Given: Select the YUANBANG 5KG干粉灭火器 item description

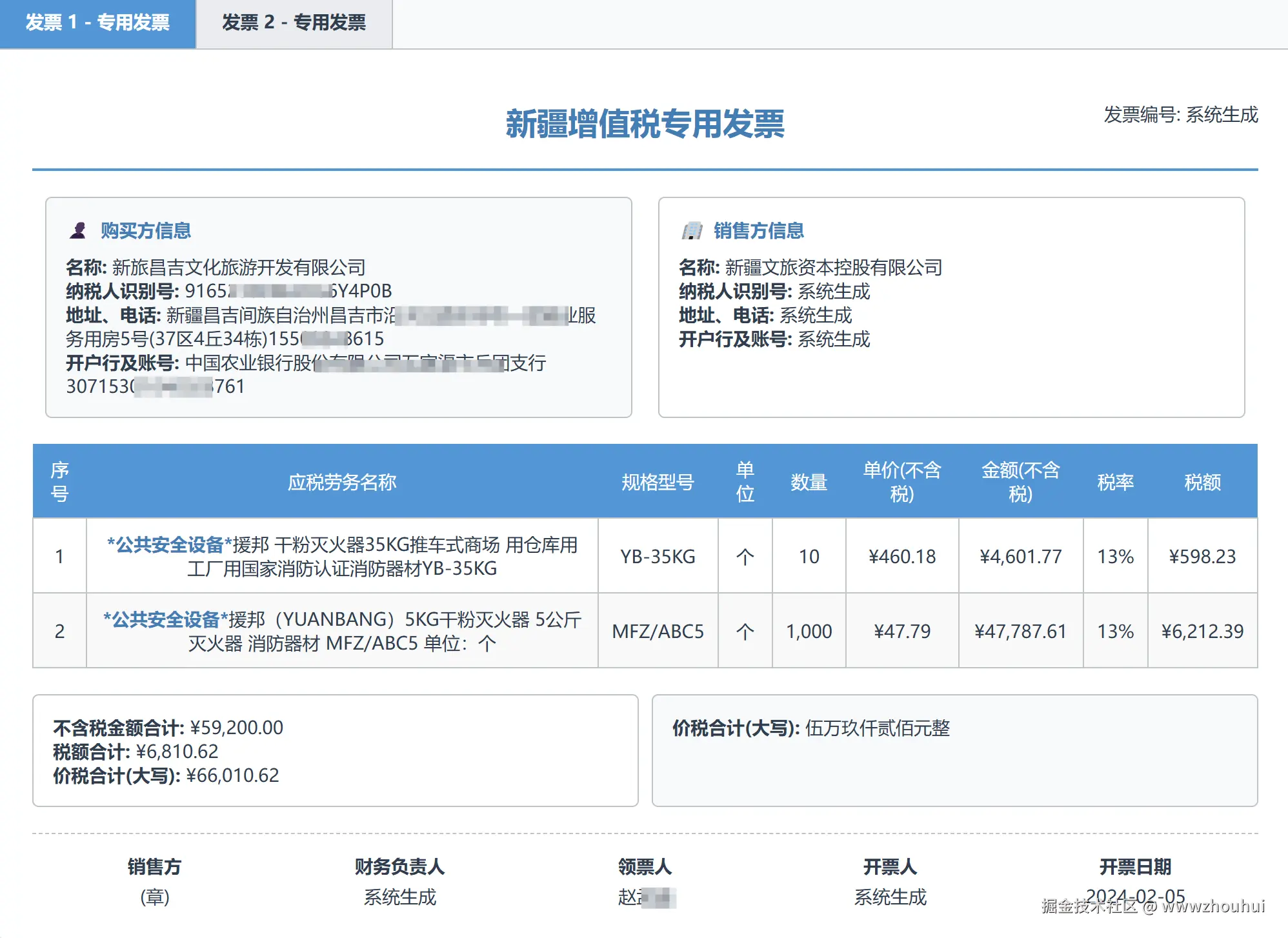Looking at the screenshot, I should [x=342, y=631].
